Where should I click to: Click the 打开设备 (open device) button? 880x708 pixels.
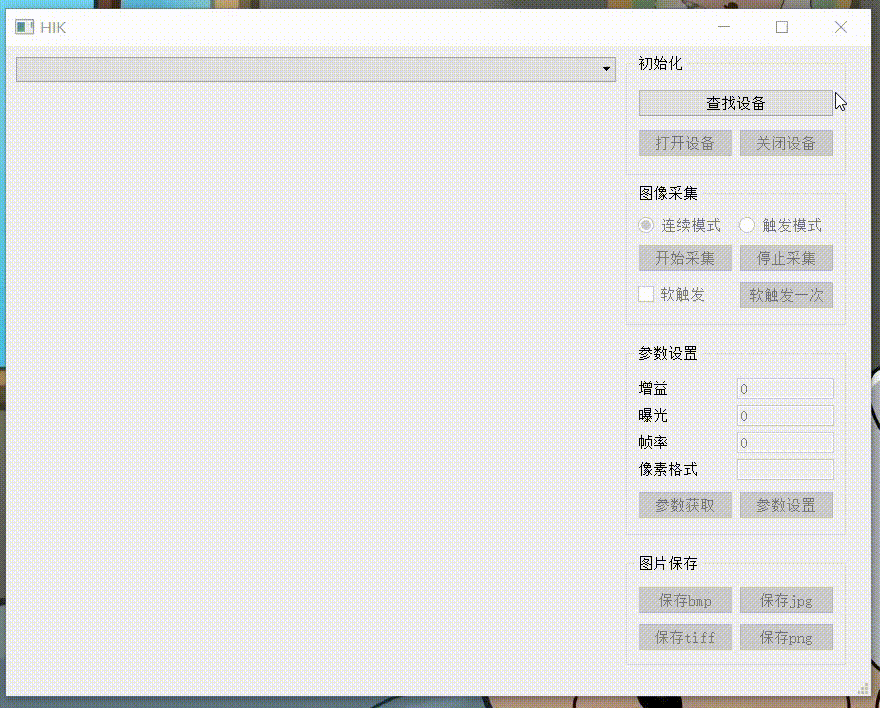click(x=685, y=142)
